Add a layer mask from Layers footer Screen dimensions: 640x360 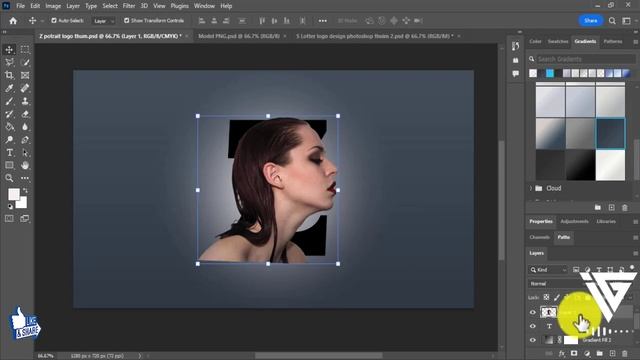(574, 353)
